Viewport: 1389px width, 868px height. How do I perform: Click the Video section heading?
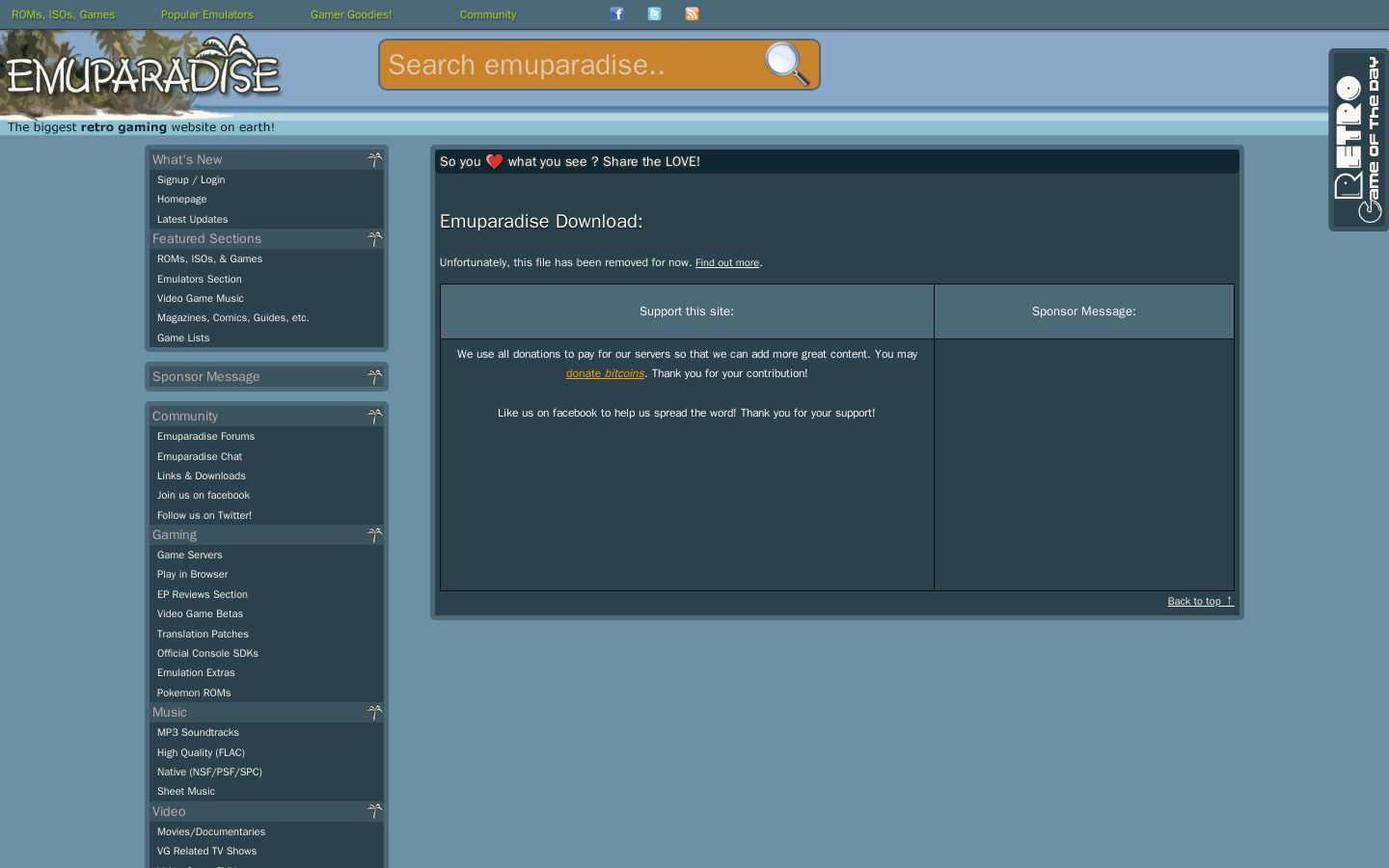[169, 811]
